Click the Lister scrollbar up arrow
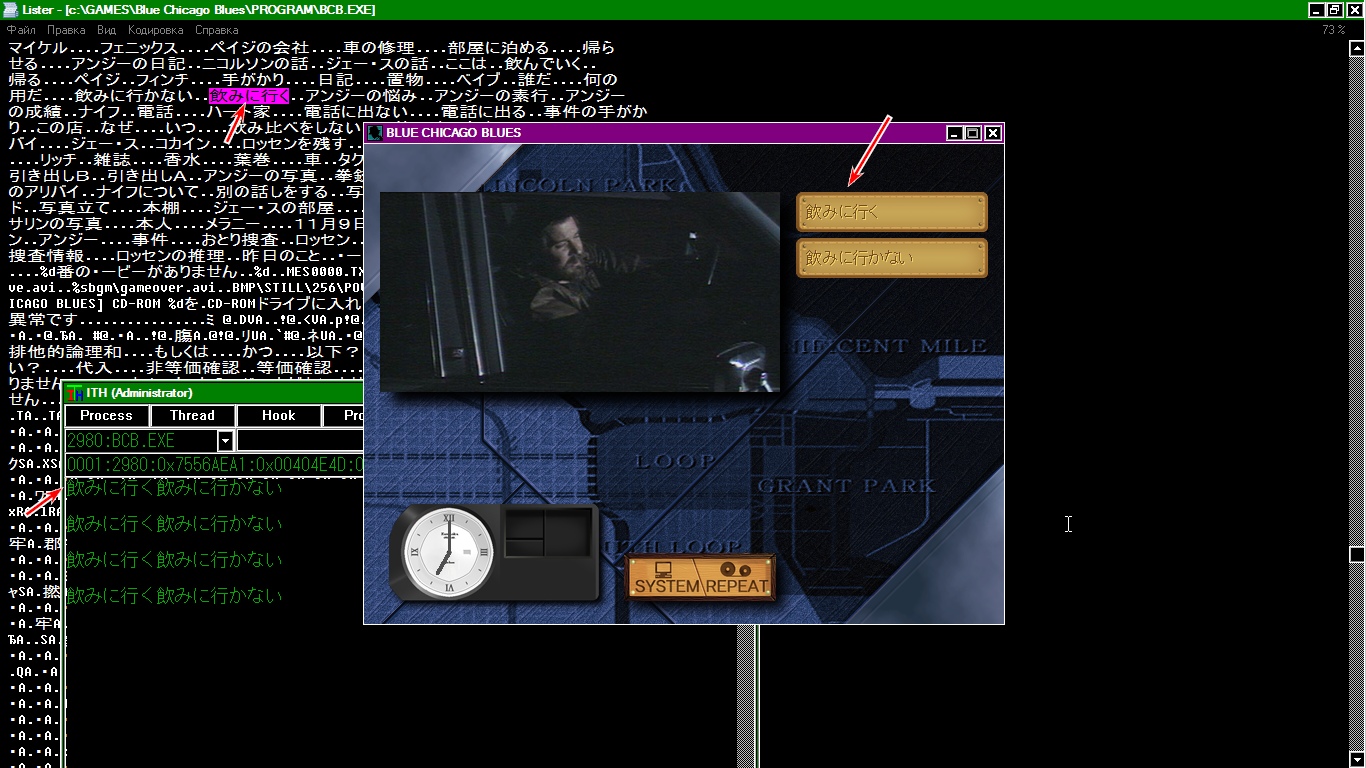This screenshot has height=768, width=1366. [1357, 47]
